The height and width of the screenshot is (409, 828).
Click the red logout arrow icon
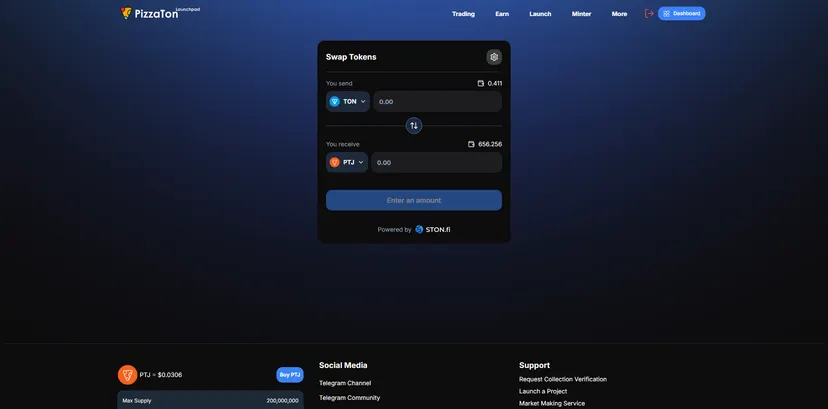click(x=649, y=14)
